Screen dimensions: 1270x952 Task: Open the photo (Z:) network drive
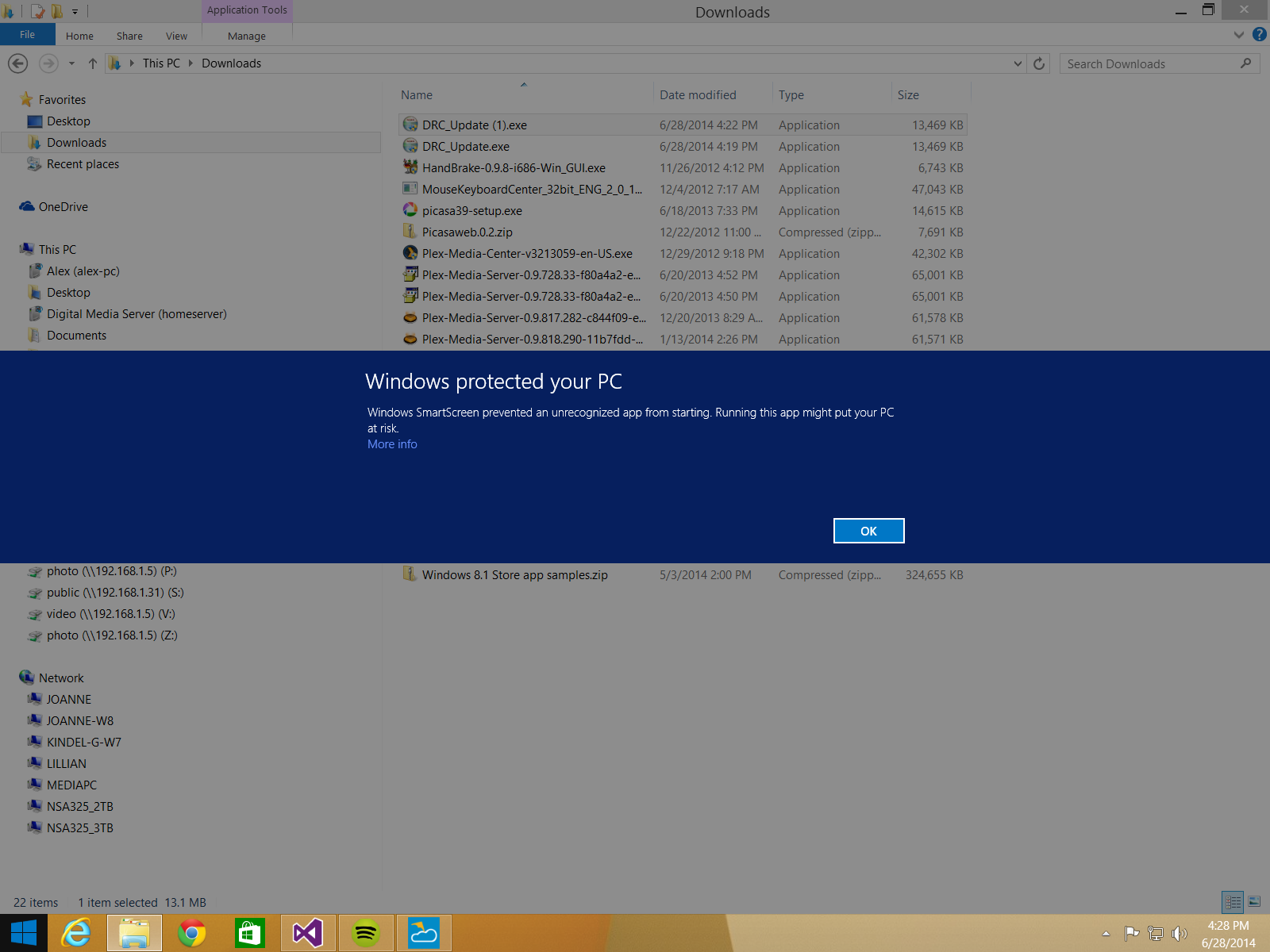pos(112,635)
